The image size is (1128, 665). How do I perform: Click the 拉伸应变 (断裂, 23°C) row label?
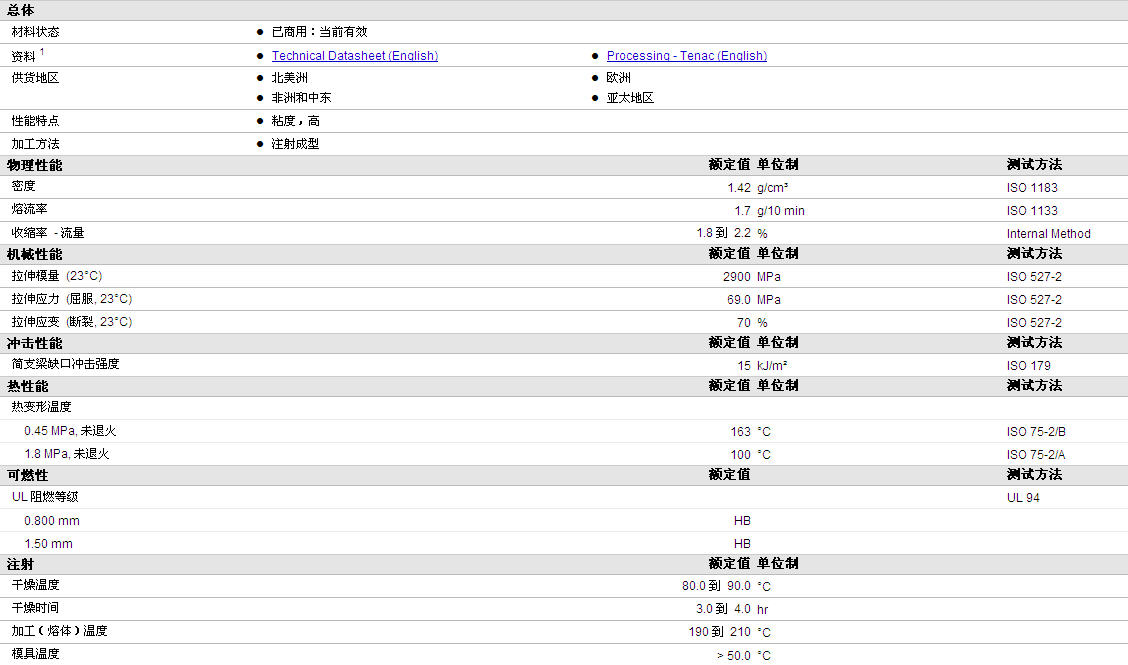(72, 322)
